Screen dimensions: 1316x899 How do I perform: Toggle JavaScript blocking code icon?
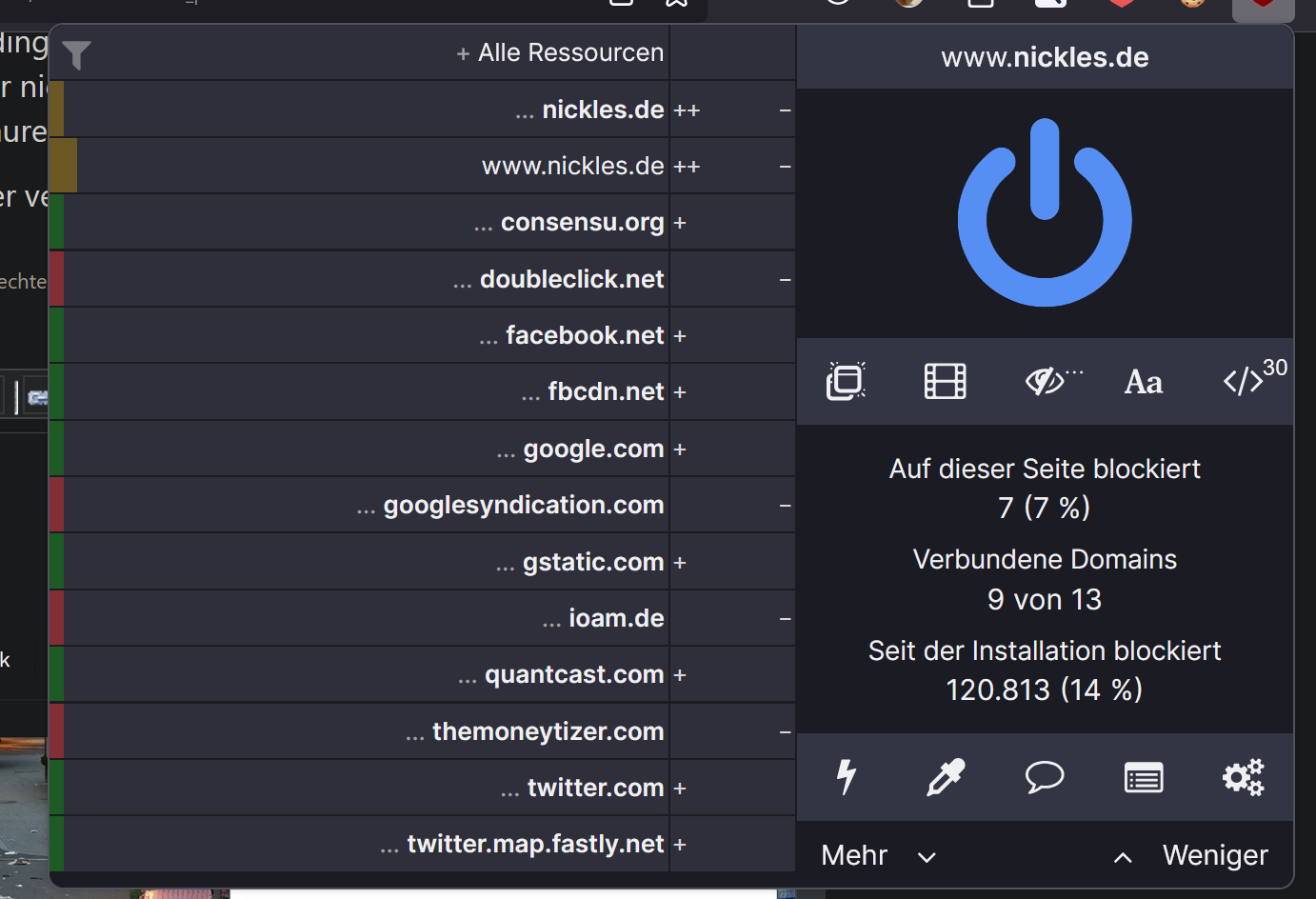1244,381
